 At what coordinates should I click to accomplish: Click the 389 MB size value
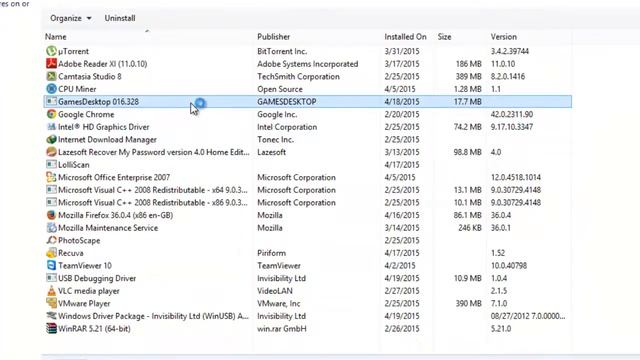coord(469,77)
